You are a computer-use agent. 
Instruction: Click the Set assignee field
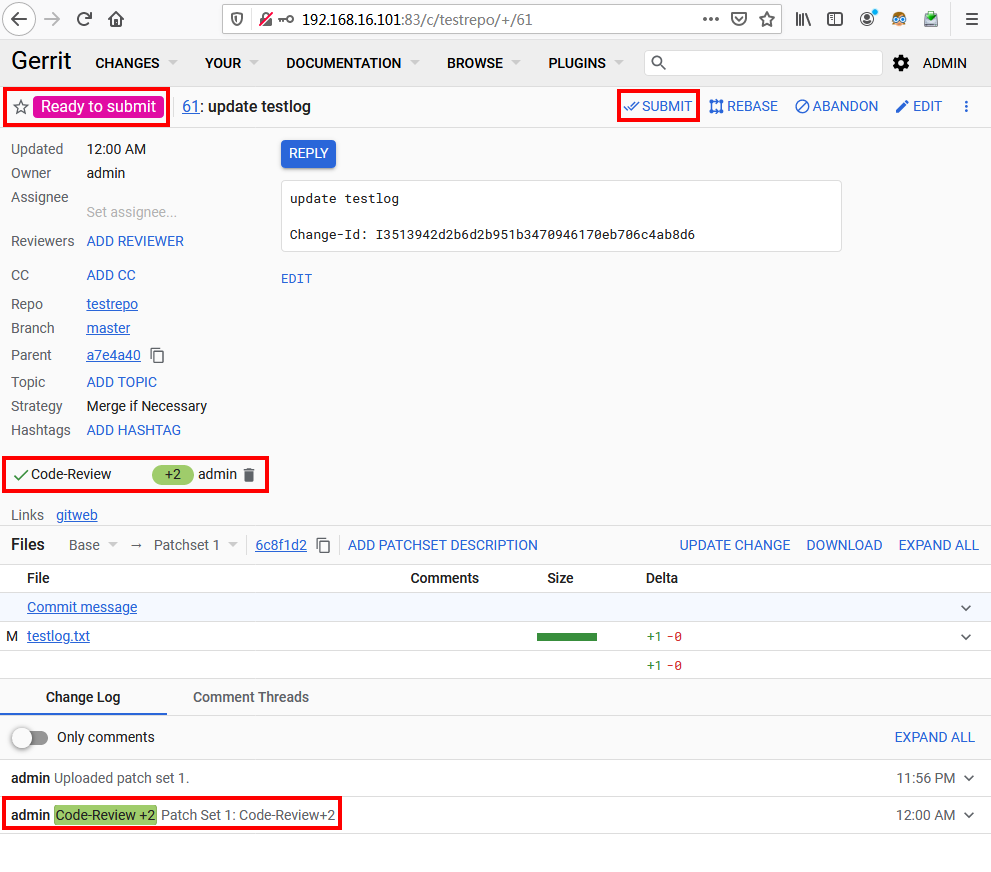point(131,212)
